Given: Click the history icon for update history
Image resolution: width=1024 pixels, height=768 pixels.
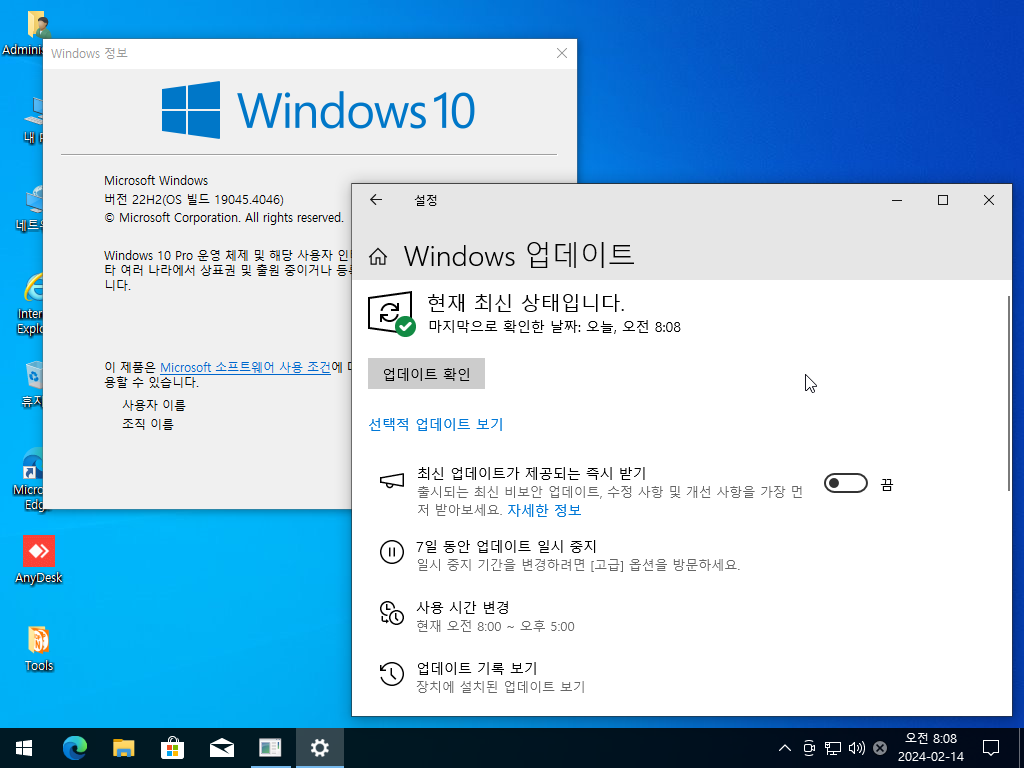Looking at the screenshot, I should (391, 674).
